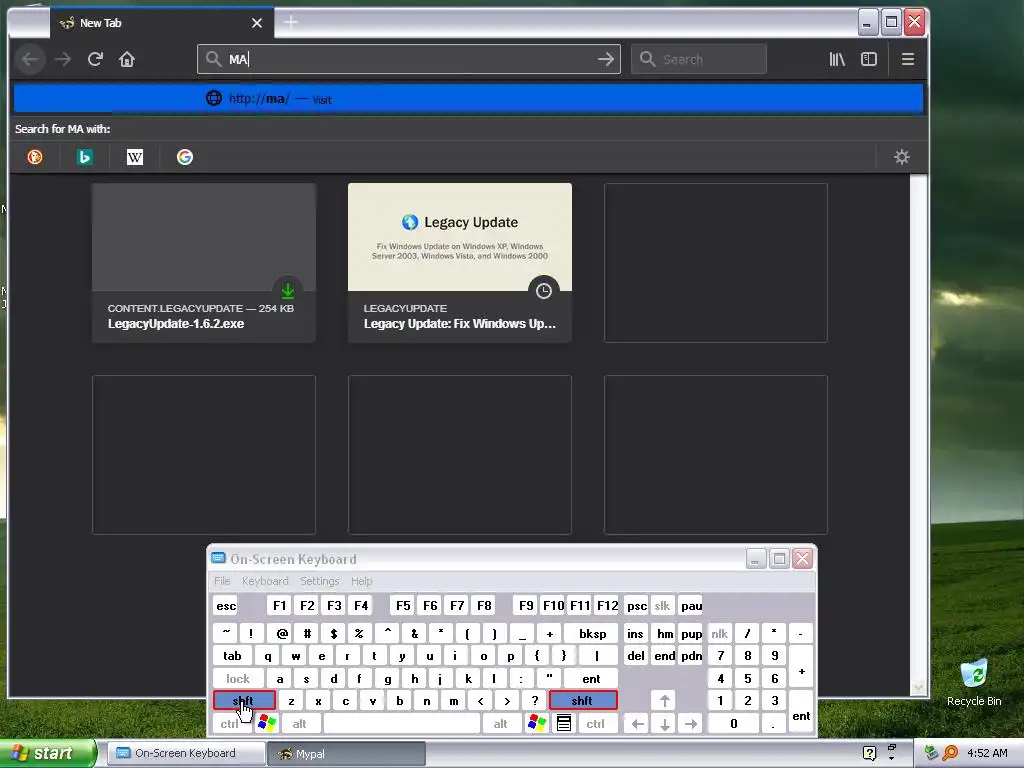The image size is (1024, 768).
Task: Click the Search input field
Action: [x=699, y=59]
